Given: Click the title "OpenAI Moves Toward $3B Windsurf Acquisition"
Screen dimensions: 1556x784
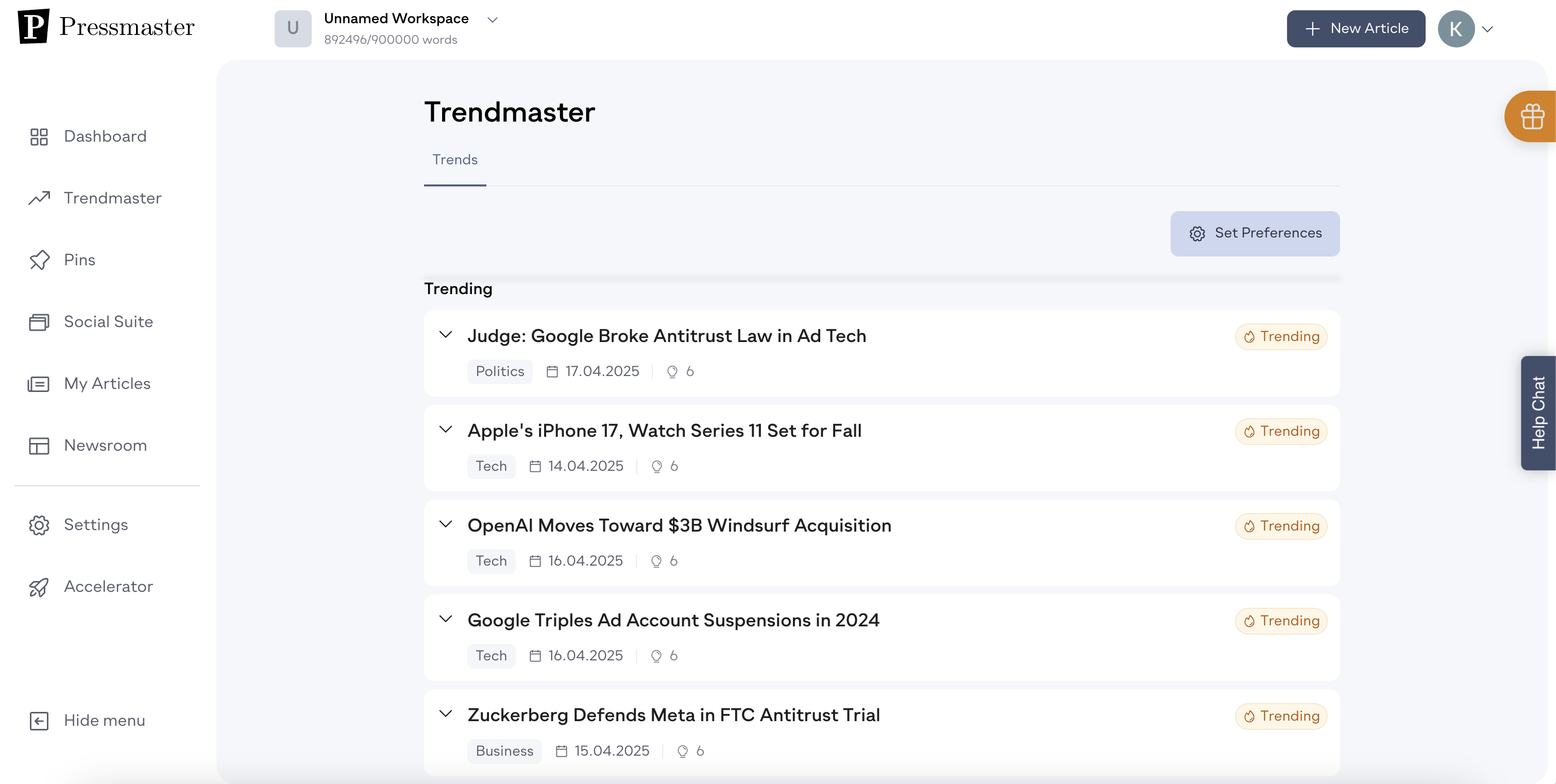Looking at the screenshot, I should click(680, 525).
